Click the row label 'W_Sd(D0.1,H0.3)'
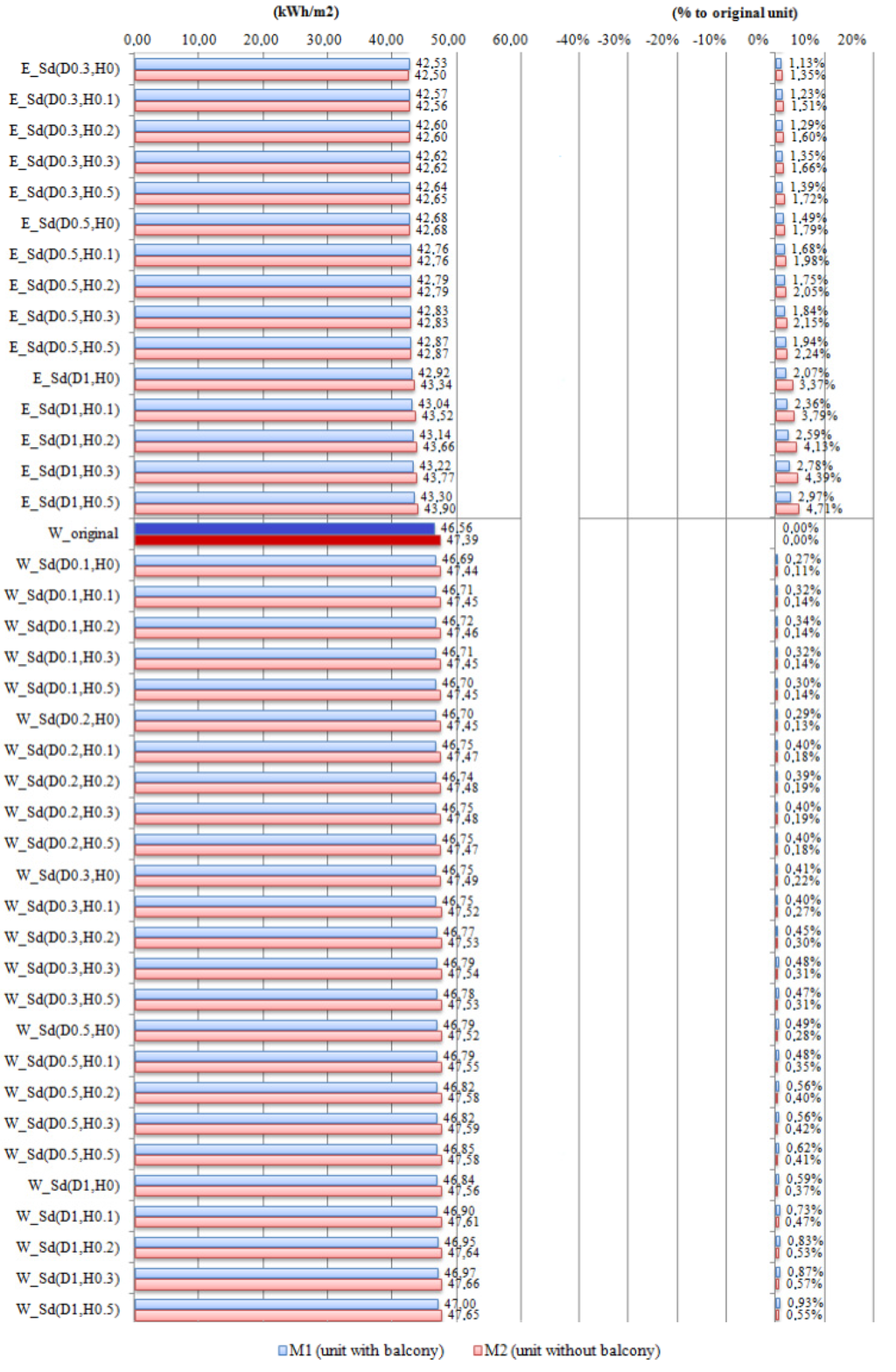 click(x=62, y=657)
